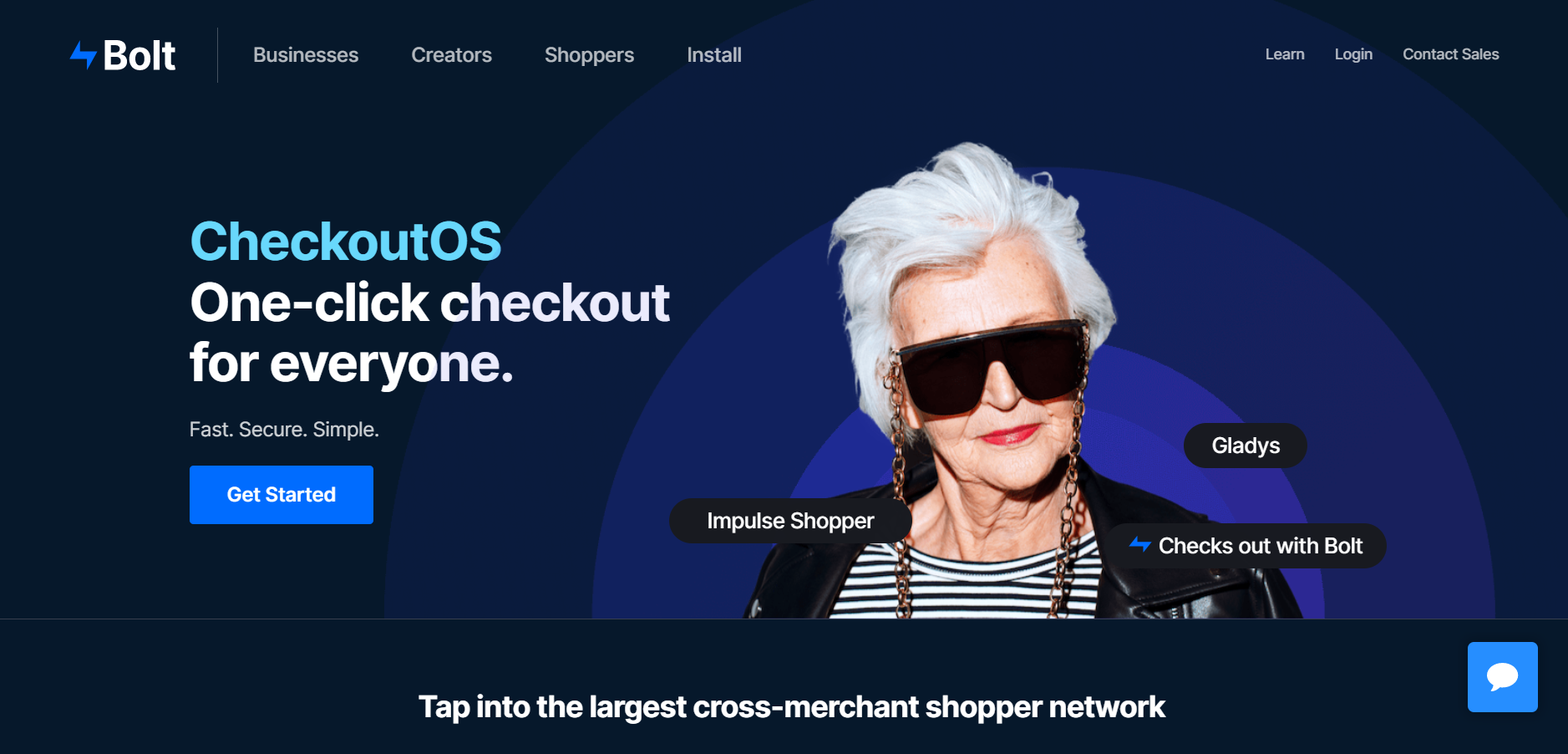Click Contact Sales in the header
Image resolution: width=1568 pixels, height=754 pixels.
tap(1451, 54)
